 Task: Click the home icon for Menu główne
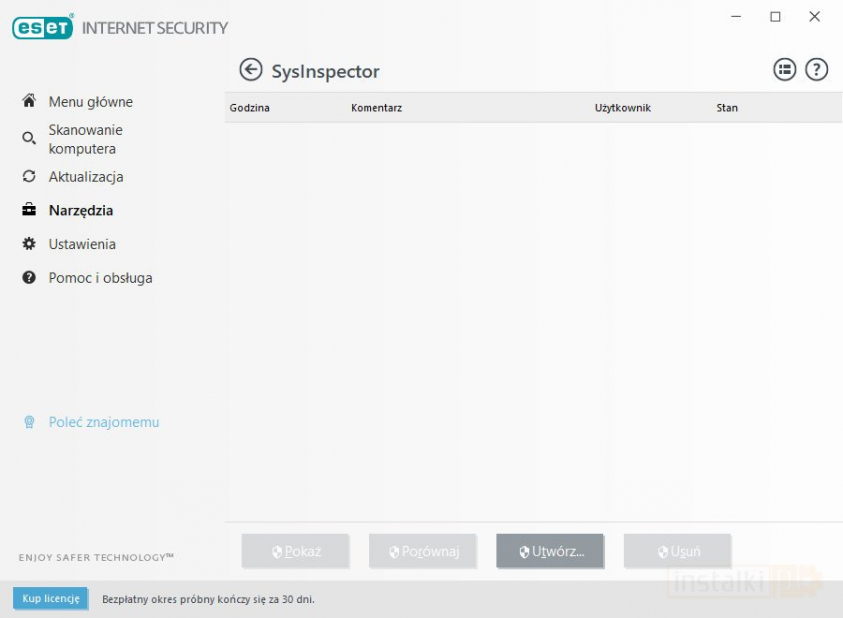[29, 102]
